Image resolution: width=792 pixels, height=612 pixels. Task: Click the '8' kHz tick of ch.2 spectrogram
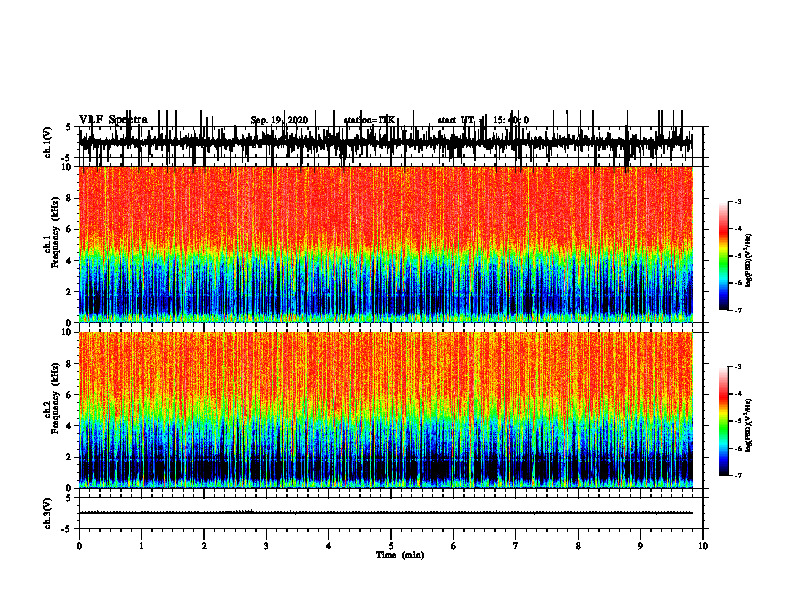point(70,364)
